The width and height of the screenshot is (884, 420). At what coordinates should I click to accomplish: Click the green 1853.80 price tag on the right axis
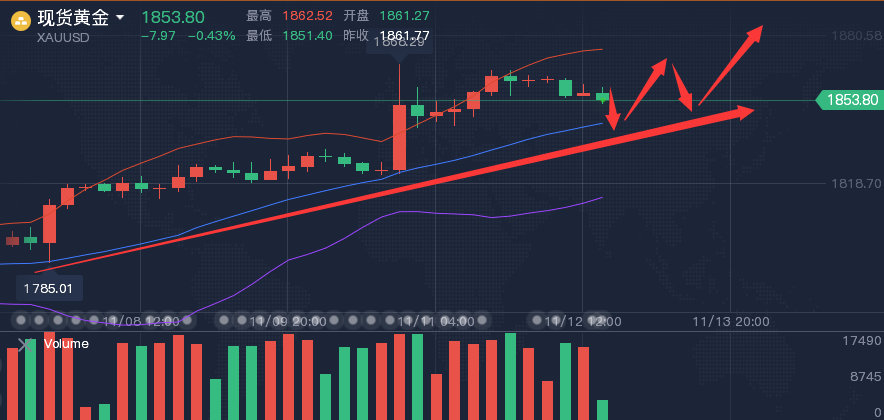[850, 100]
